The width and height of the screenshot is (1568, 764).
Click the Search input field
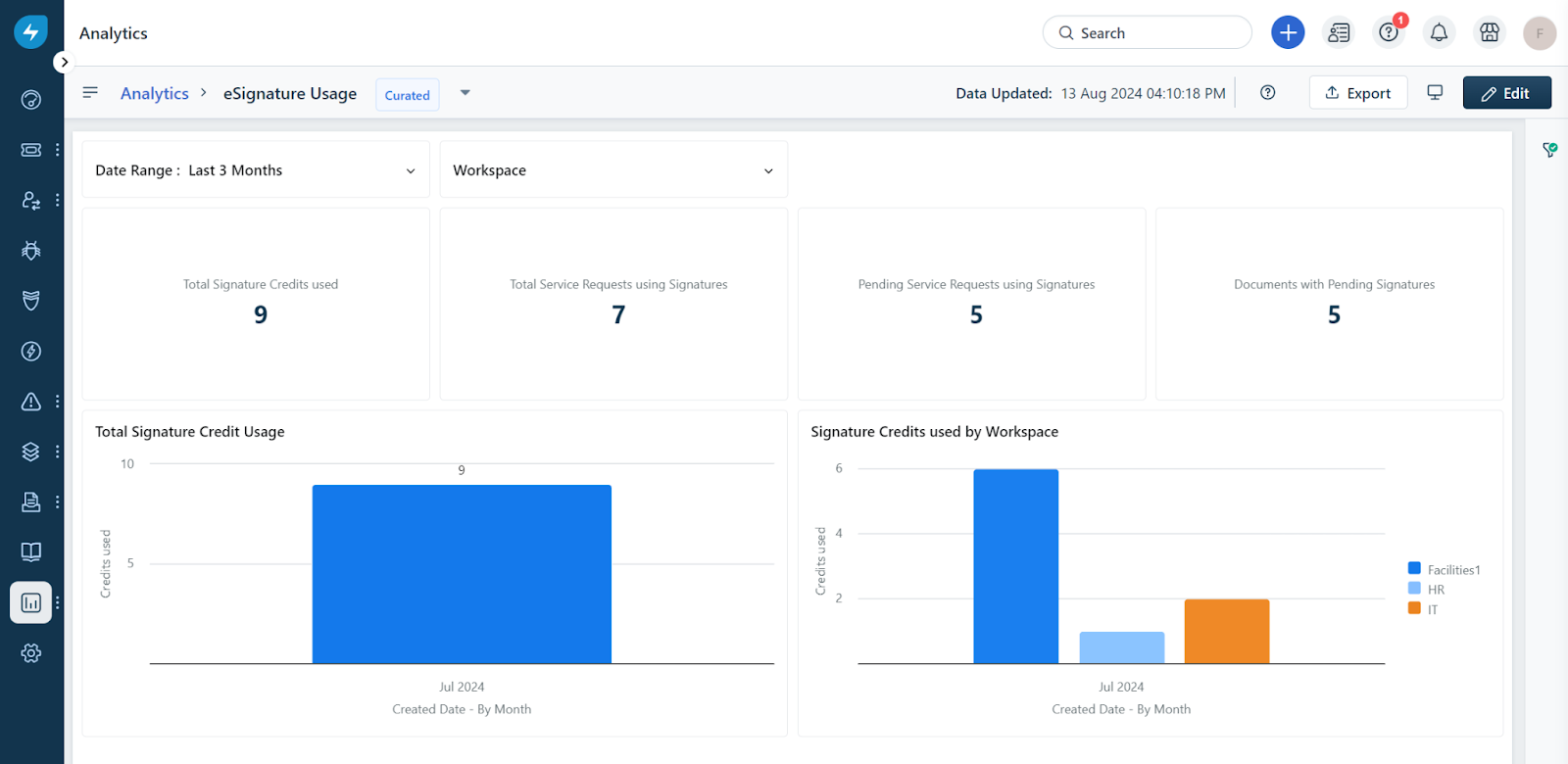(x=1147, y=32)
